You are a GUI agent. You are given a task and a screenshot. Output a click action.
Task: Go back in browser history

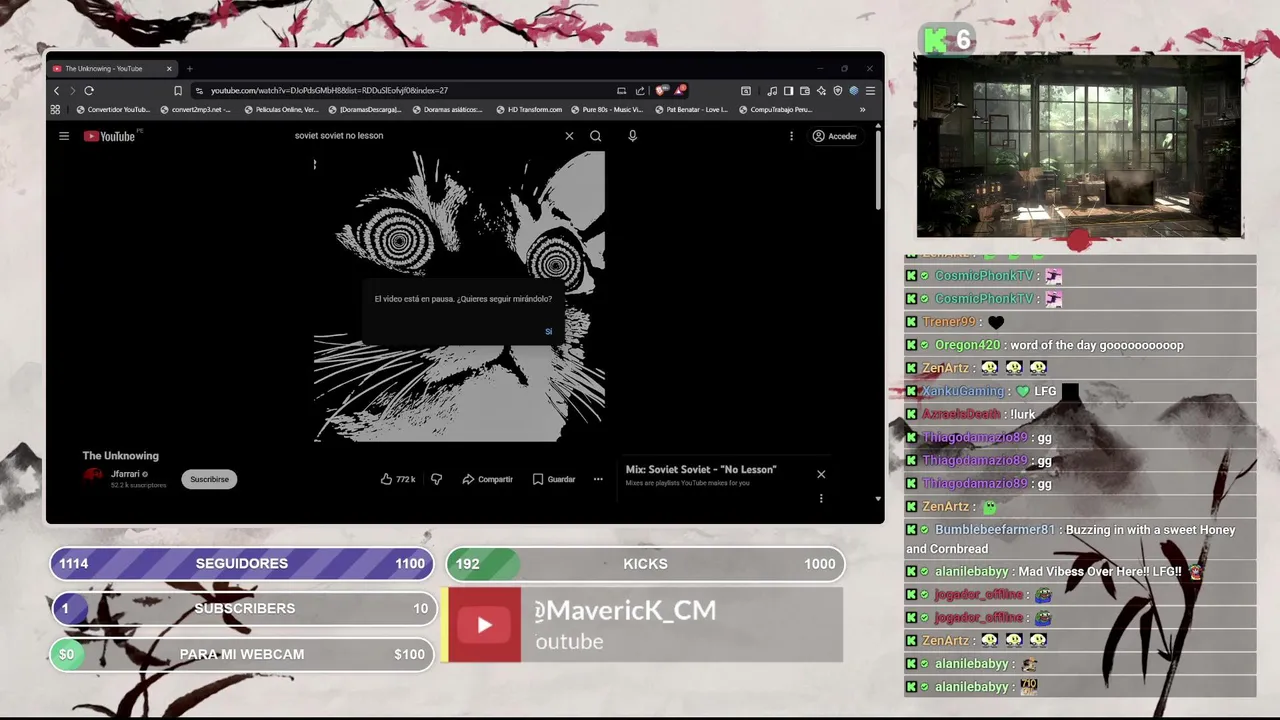[56, 90]
